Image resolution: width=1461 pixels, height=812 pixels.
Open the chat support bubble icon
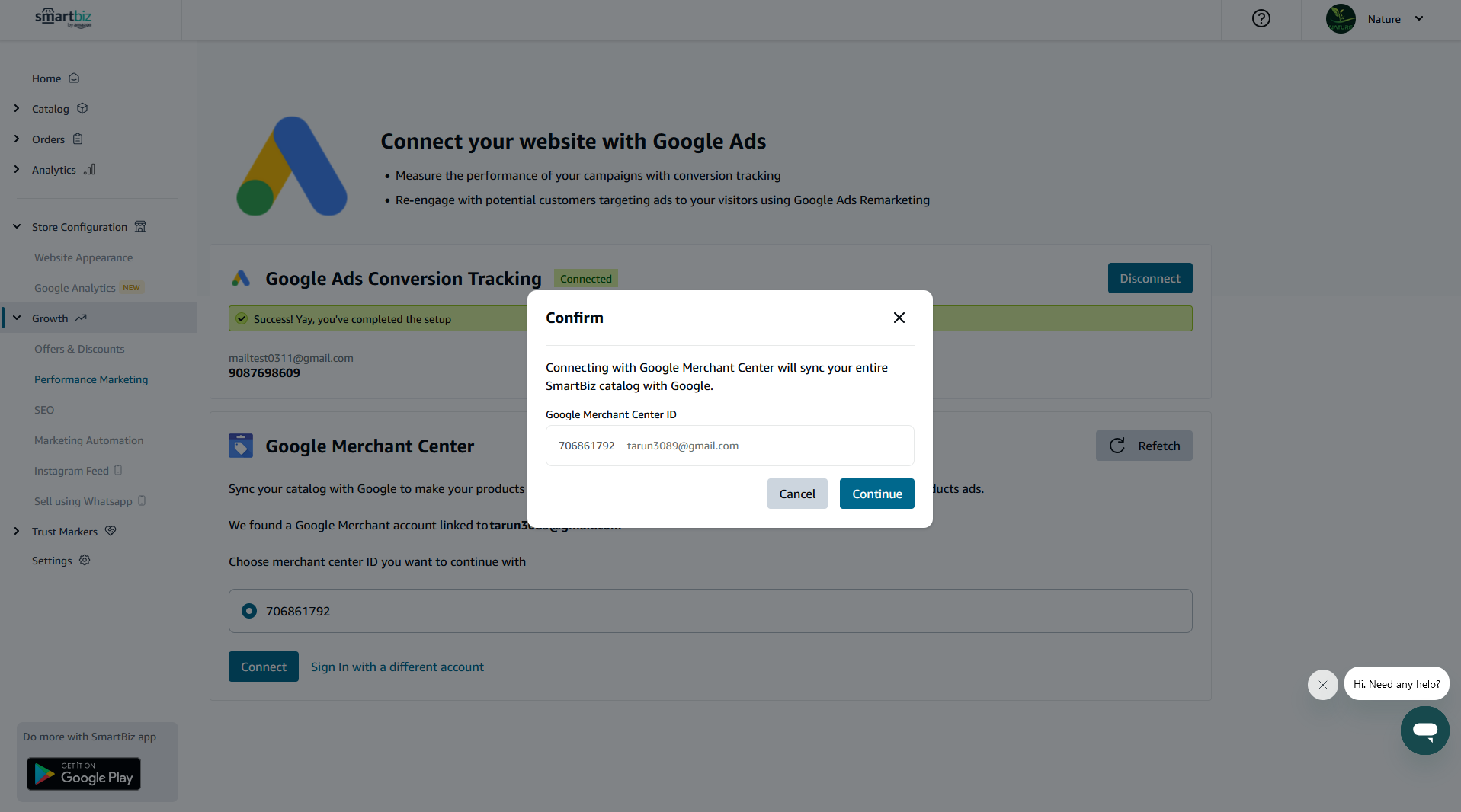coord(1424,730)
